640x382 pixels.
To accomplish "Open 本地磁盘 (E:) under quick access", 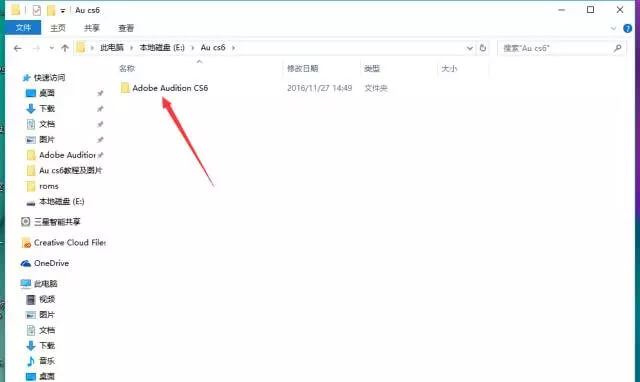I will (62, 202).
